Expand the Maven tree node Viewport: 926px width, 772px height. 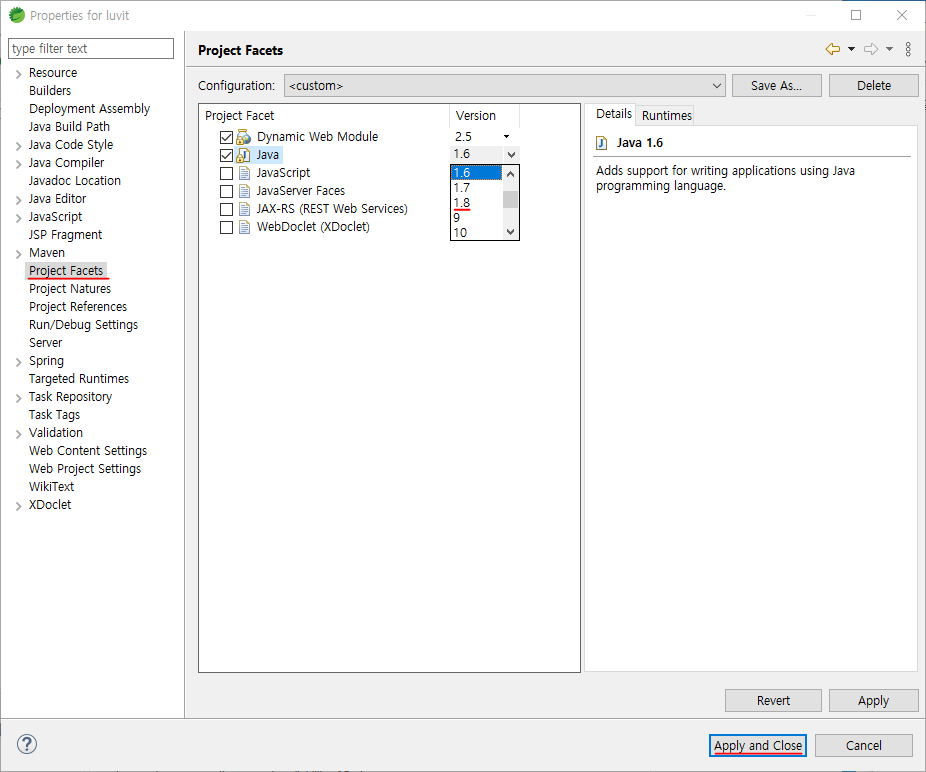[x=18, y=253]
